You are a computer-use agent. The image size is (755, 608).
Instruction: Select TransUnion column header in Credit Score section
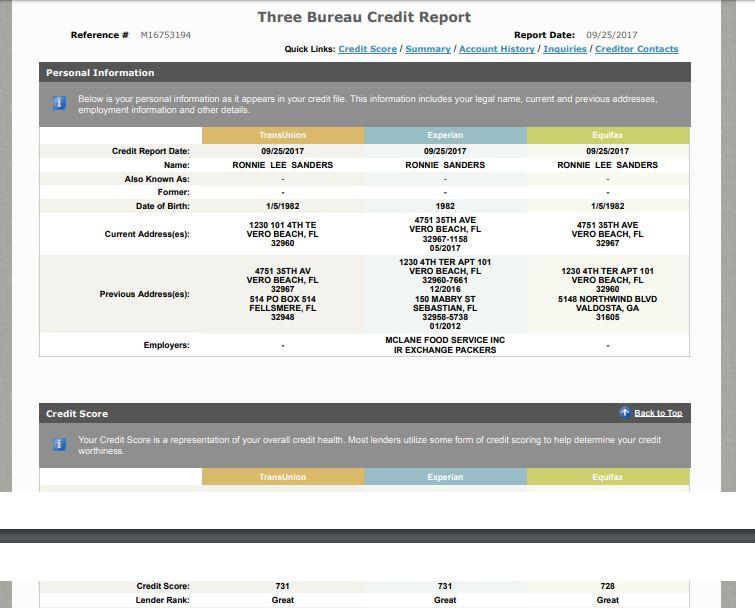pos(283,477)
